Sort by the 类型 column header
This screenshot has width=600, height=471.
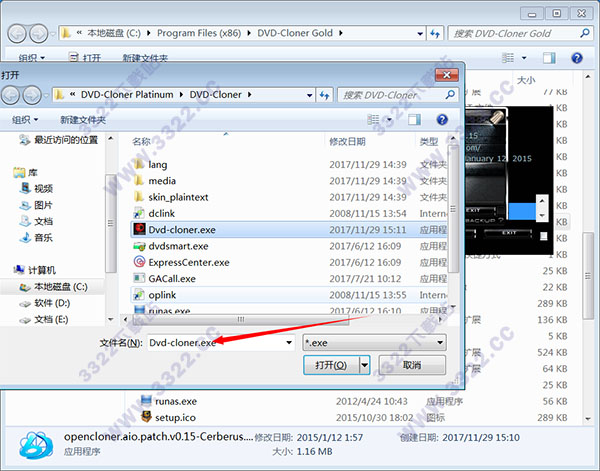[429, 142]
